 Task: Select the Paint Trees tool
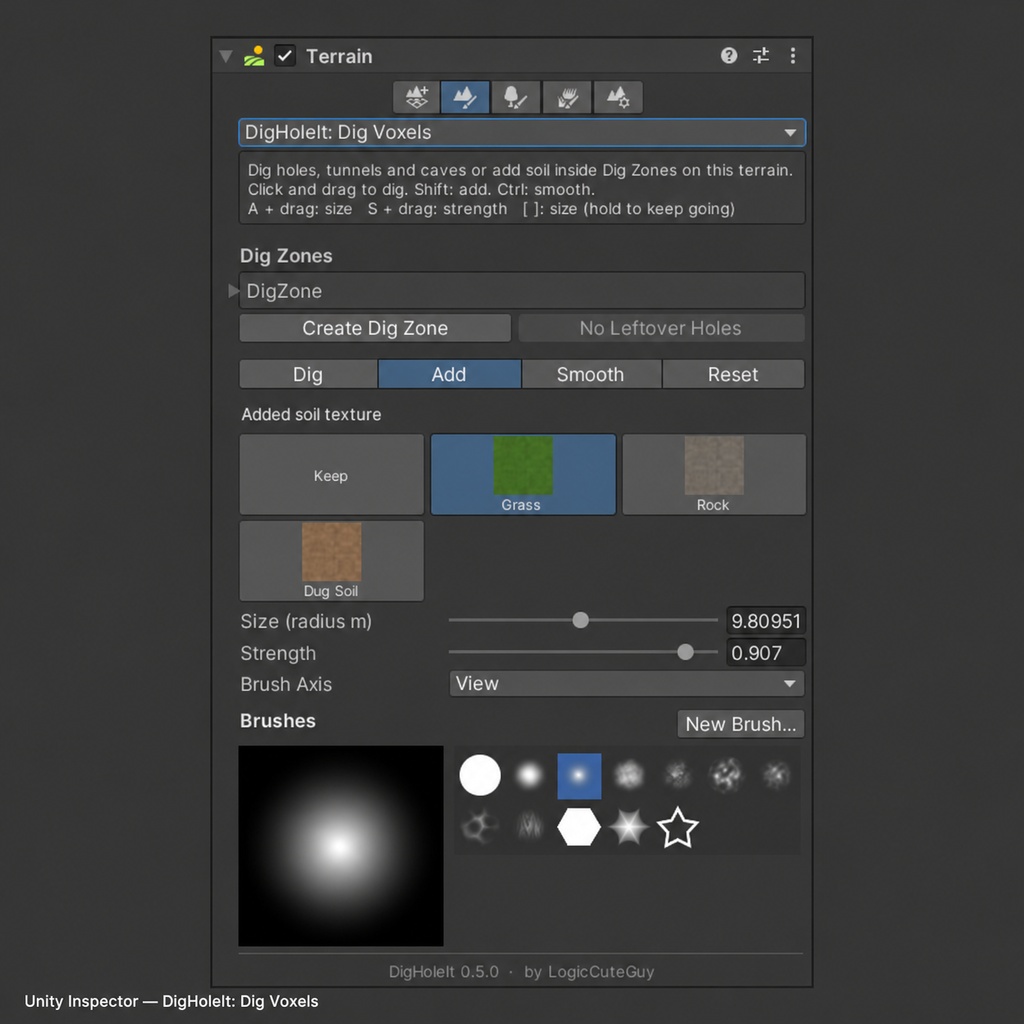[x=515, y=97]
